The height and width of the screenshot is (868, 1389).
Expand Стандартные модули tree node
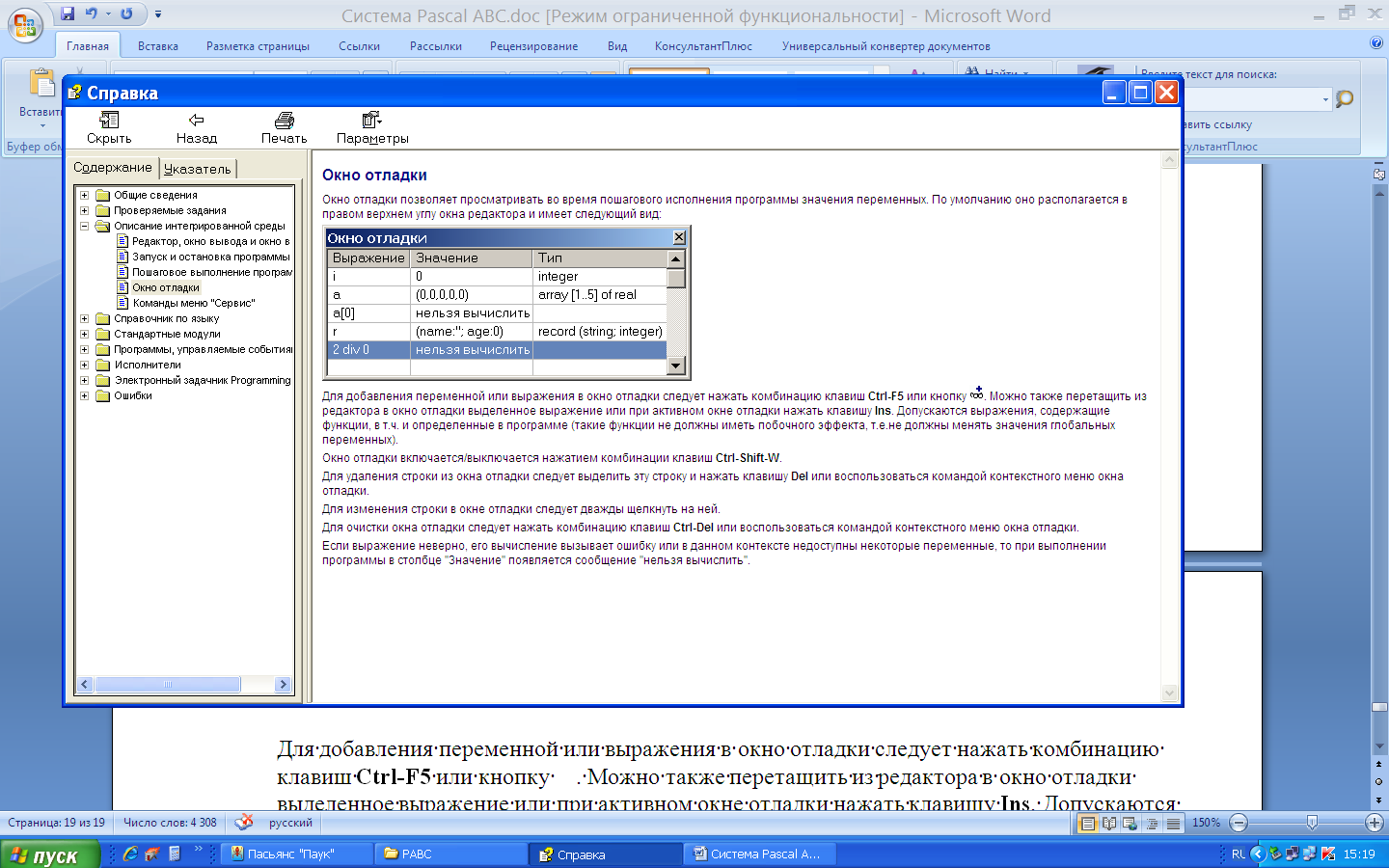(x=84, y=334)
